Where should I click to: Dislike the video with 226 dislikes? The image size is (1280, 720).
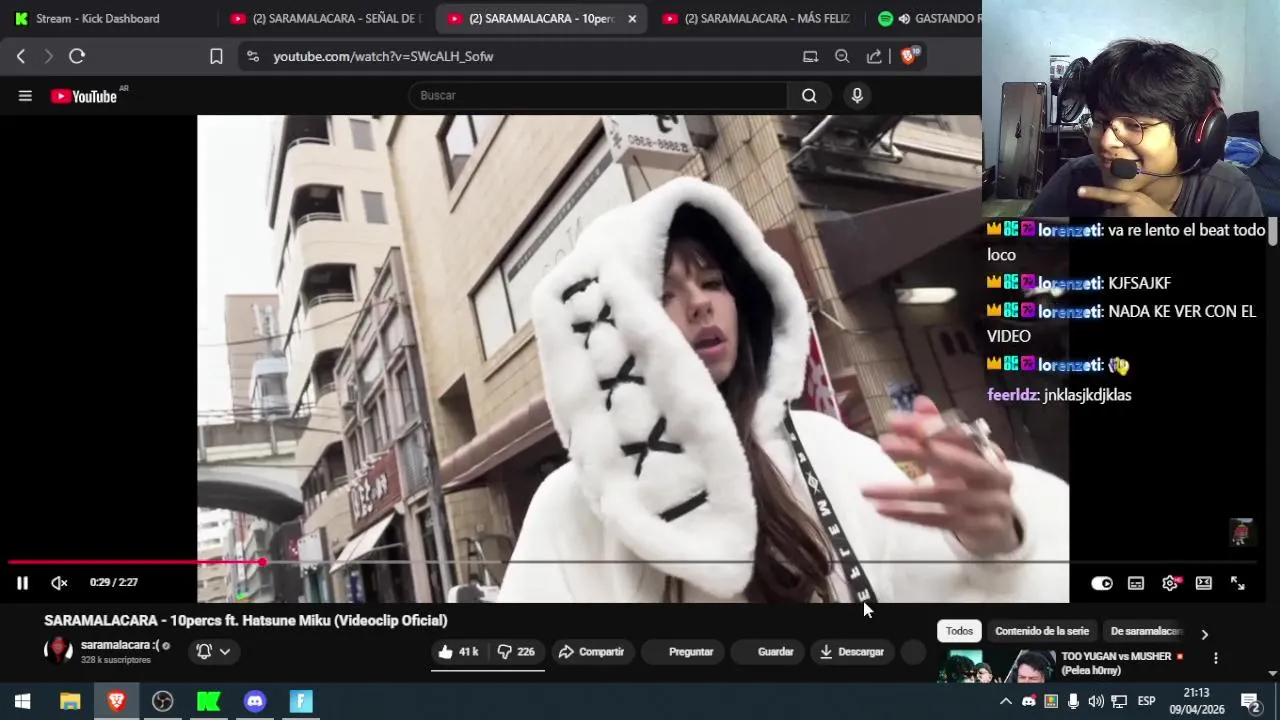pyautogui.click(x=516, y=652)
